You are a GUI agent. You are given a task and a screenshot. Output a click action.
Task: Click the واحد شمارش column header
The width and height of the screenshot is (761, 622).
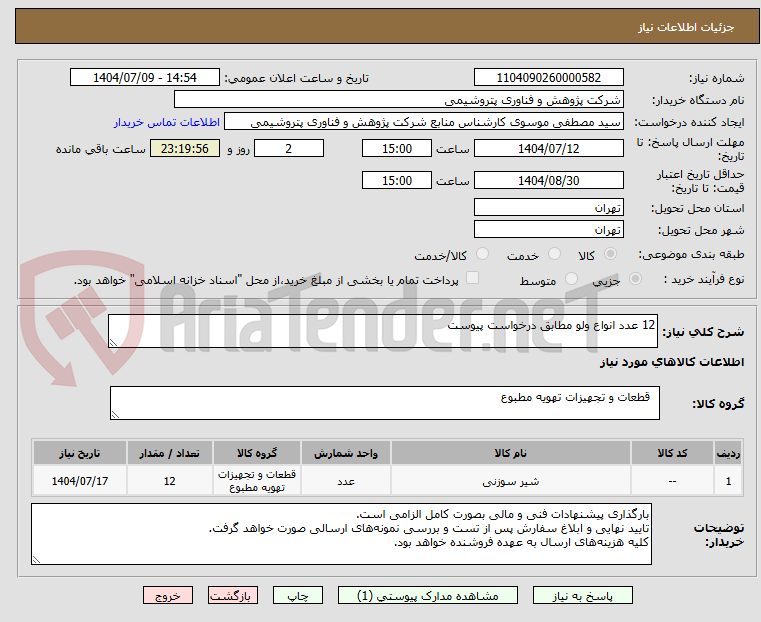346,453
